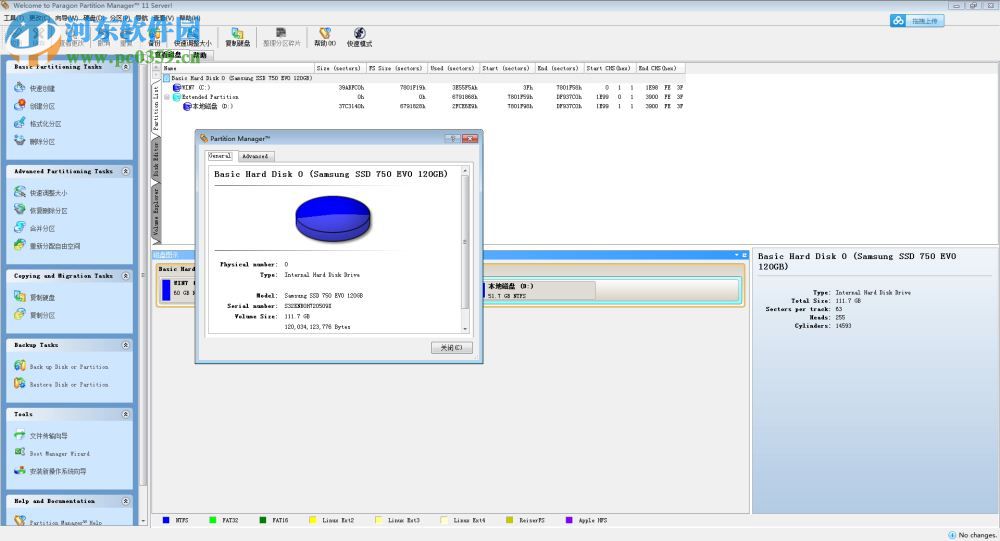This screenshot has width=1000, height=541.
Task: Select the WIN7 block in the disk map
Action: tap(178, 288)
